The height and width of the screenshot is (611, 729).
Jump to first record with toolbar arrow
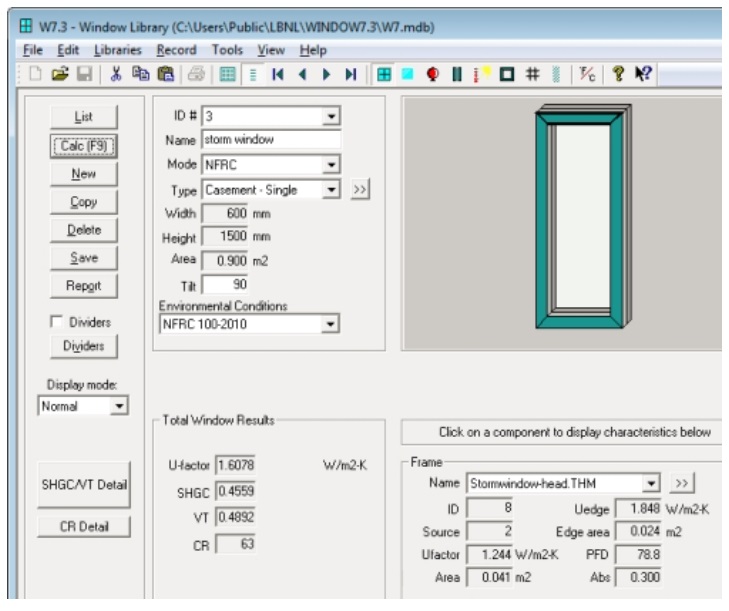click(x=277, y=73)
